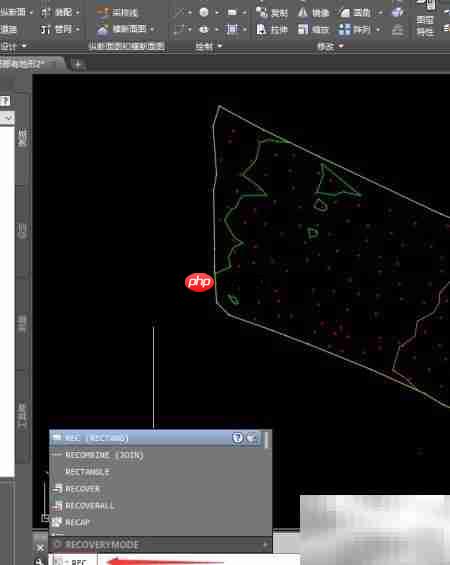
Task: Open the Array (阵列) dropdown arrow
Action: (x=379, y=29)
